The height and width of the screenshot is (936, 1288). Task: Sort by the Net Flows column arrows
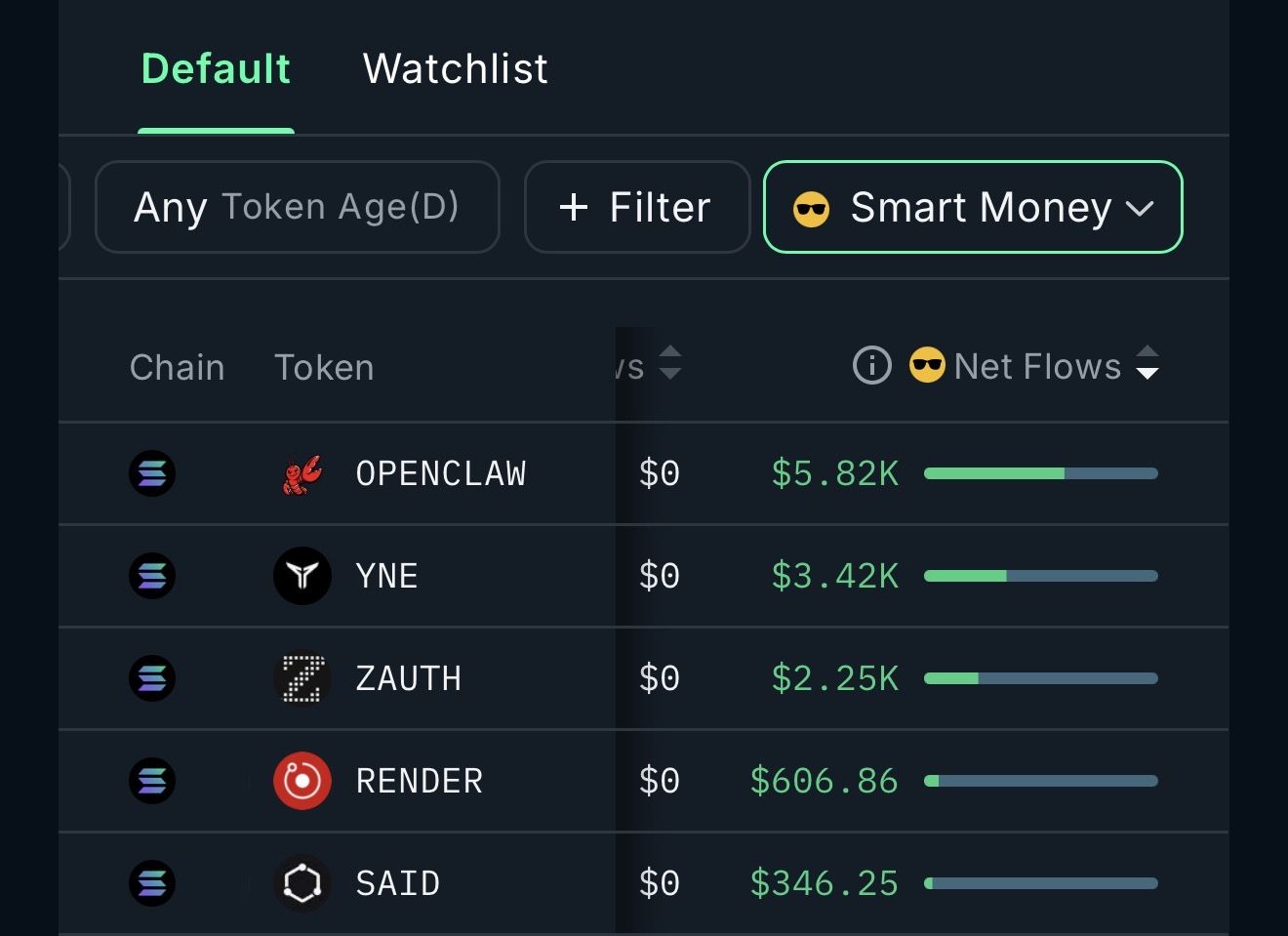click(1147, 363)
